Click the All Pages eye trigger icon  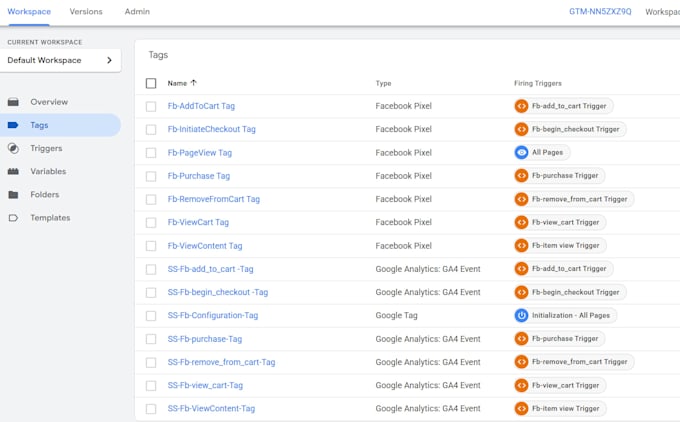[x=521, y=152]
